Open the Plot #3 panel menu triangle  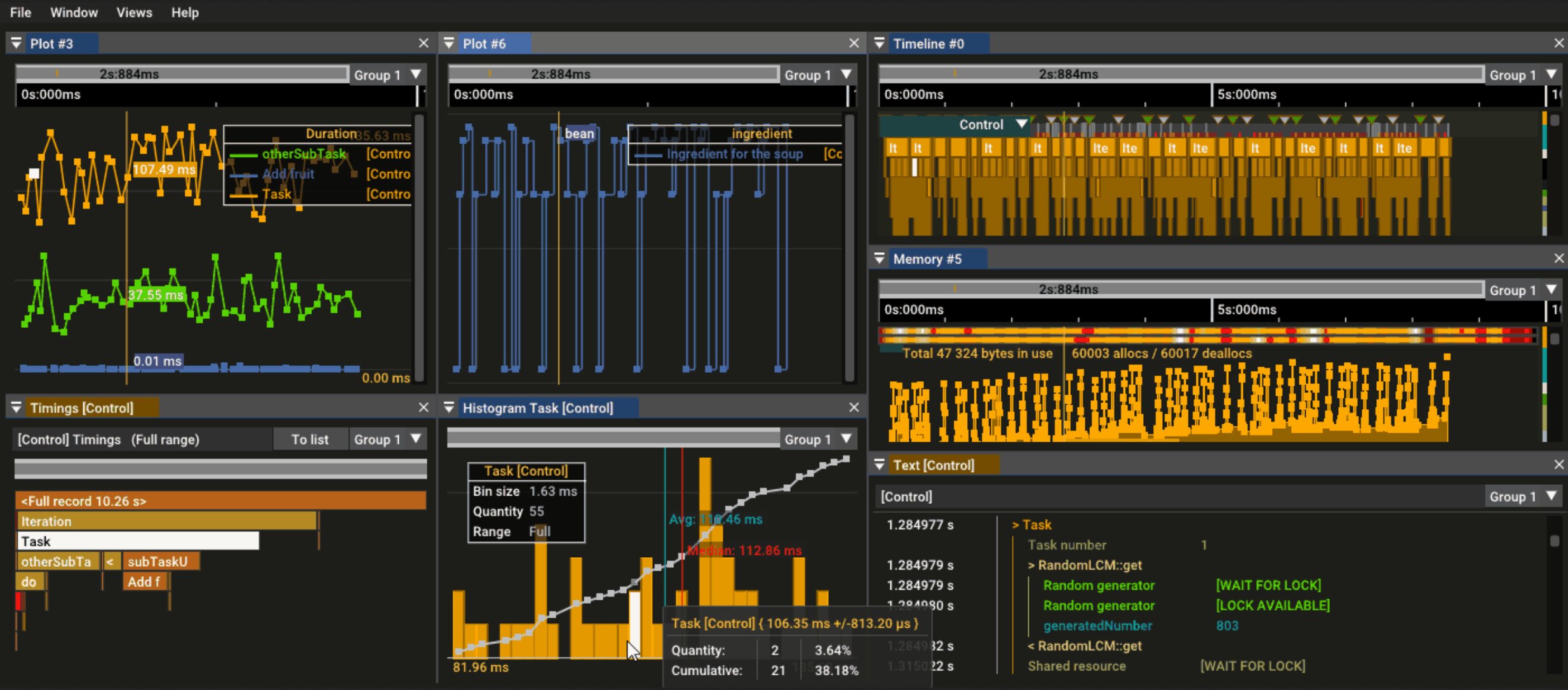pos(17,43)
